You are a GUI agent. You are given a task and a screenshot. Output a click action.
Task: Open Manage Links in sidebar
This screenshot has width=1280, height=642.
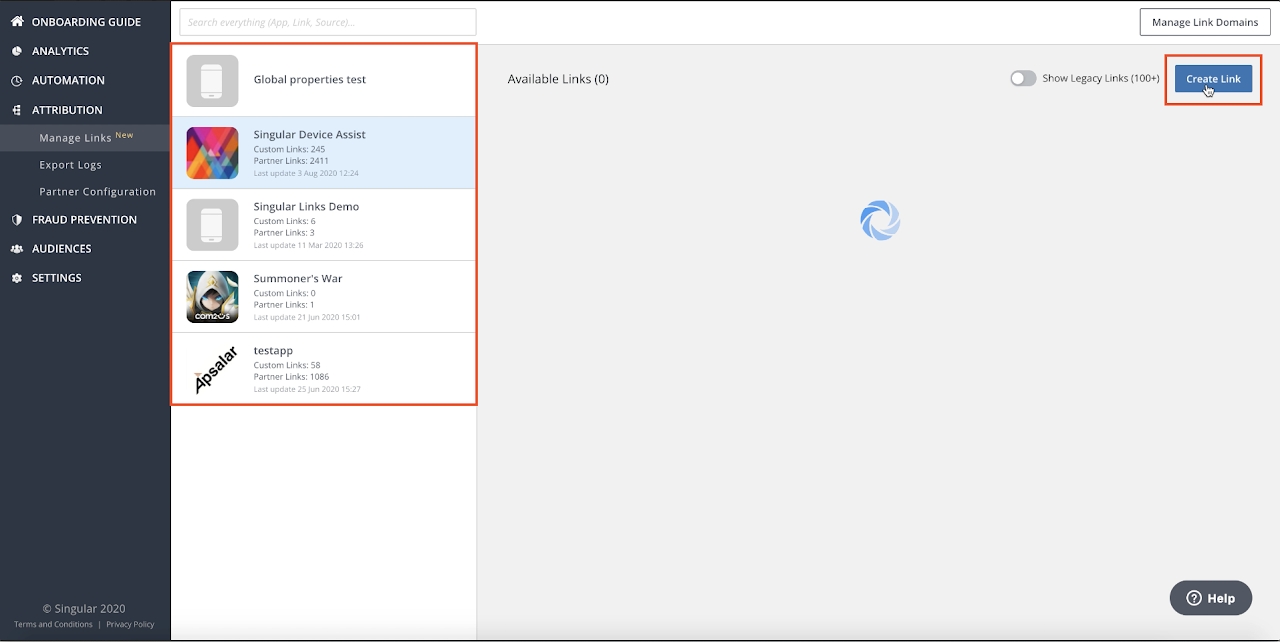tap(75, 138)
